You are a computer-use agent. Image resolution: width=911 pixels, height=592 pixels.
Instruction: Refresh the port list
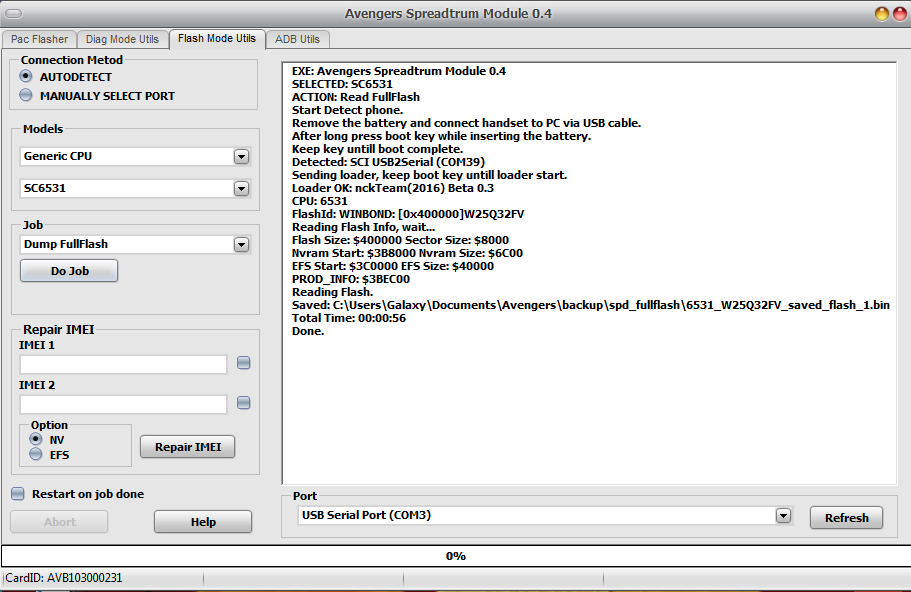847,518
